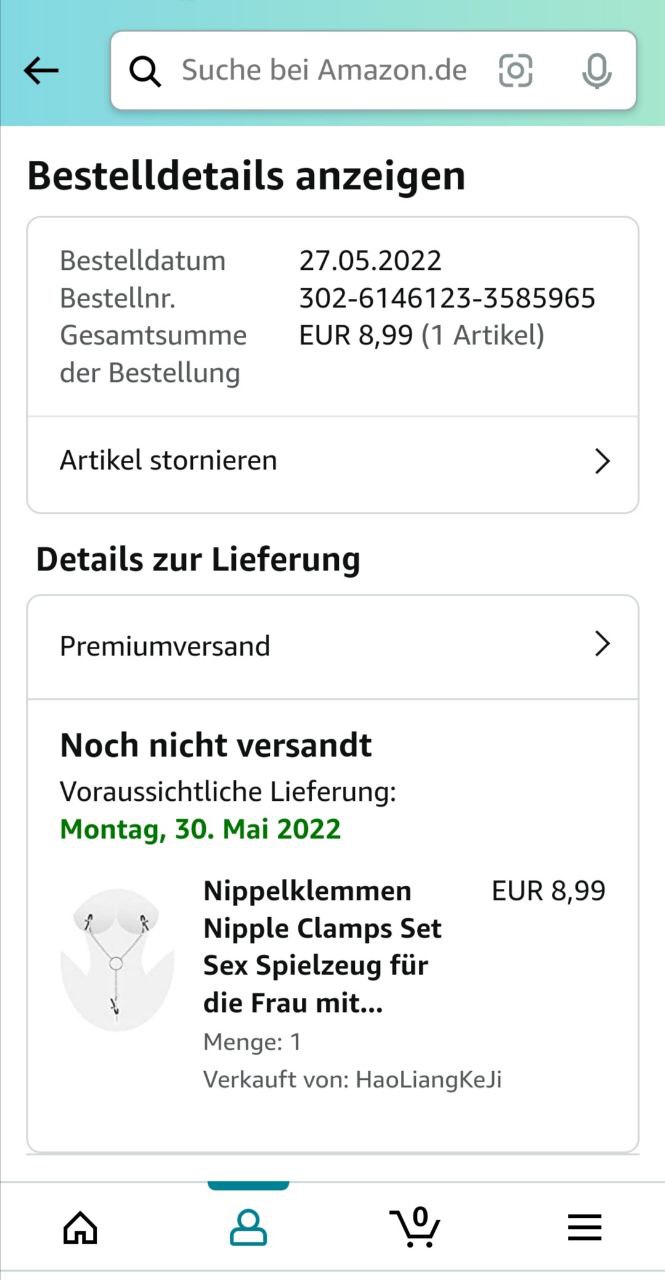Expand the Artikel stornieren chevron
The width and height of the screenshot is (665, 1280).
click(x=602, y=461)
